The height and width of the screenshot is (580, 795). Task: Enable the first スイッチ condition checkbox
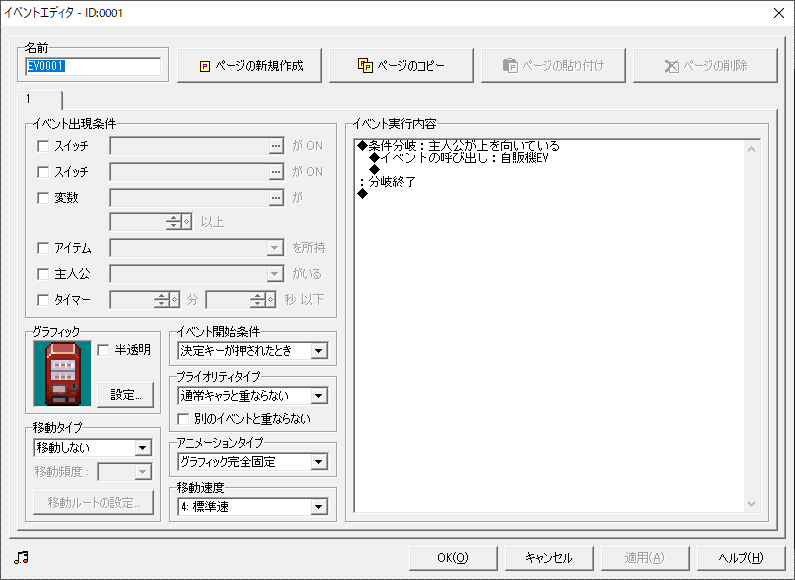42,146
